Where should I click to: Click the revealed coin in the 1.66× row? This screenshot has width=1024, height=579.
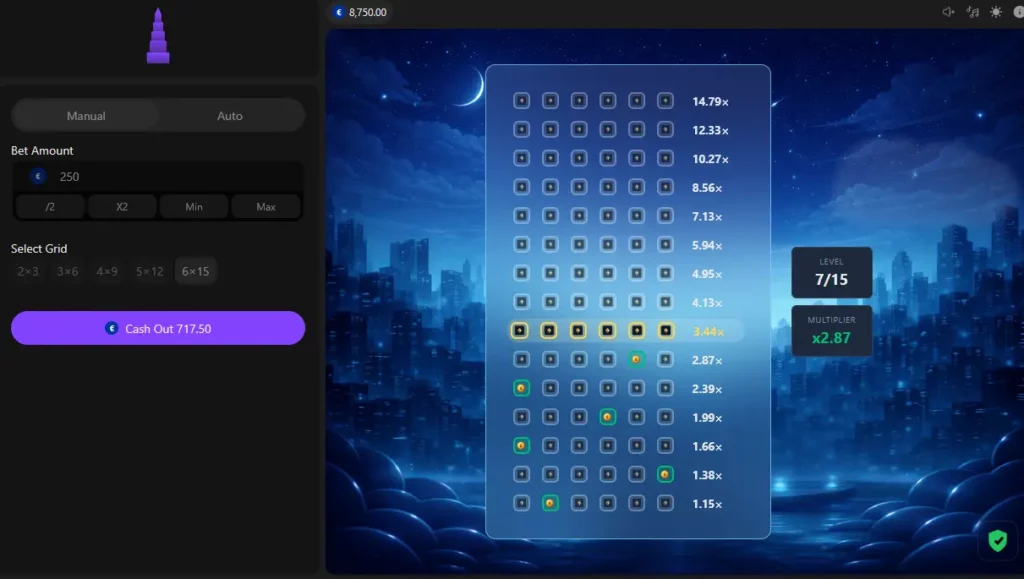tap(521, 445)
